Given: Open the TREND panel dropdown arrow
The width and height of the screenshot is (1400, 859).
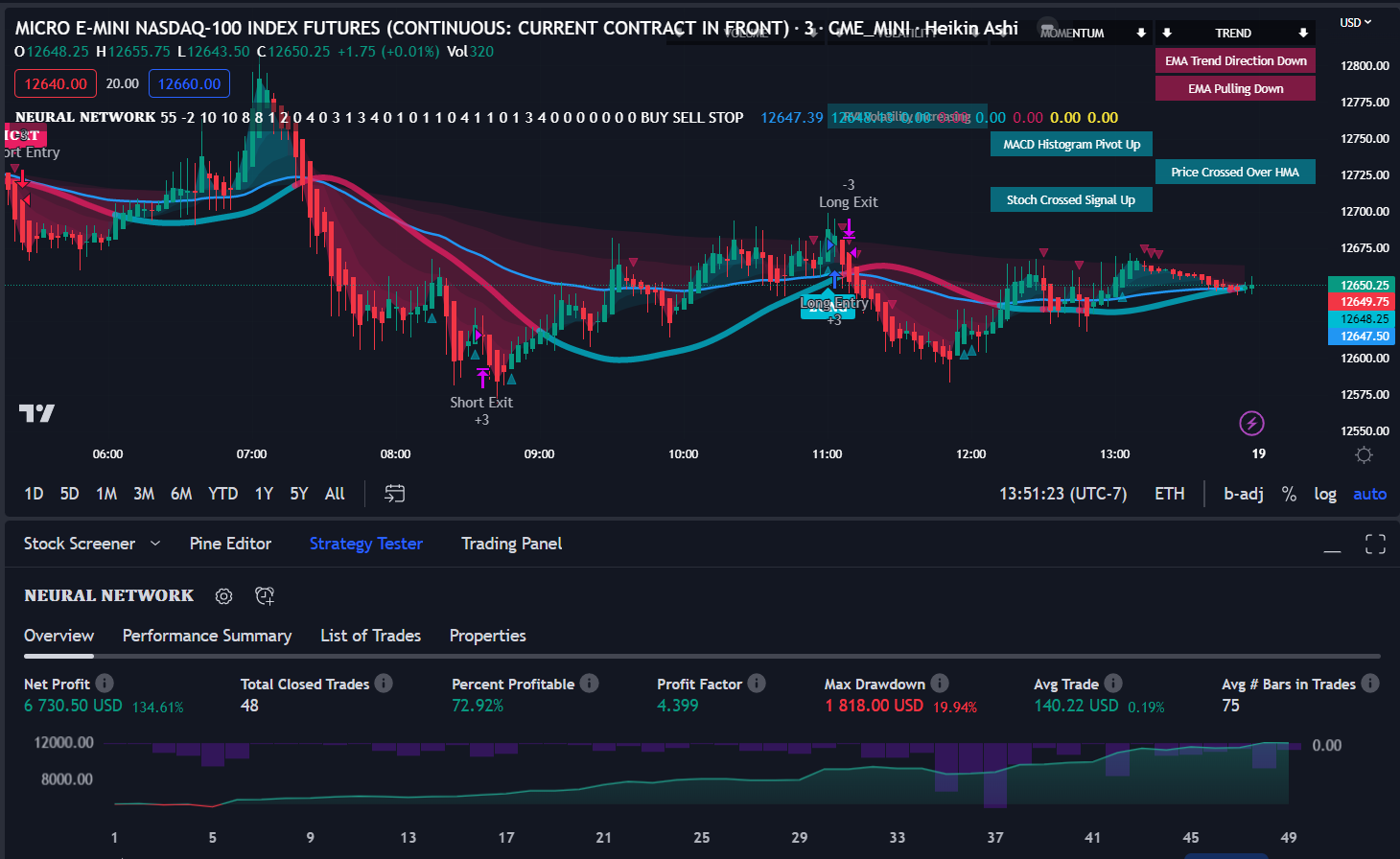Looking at the screenshot, I should pos(1302,32).
